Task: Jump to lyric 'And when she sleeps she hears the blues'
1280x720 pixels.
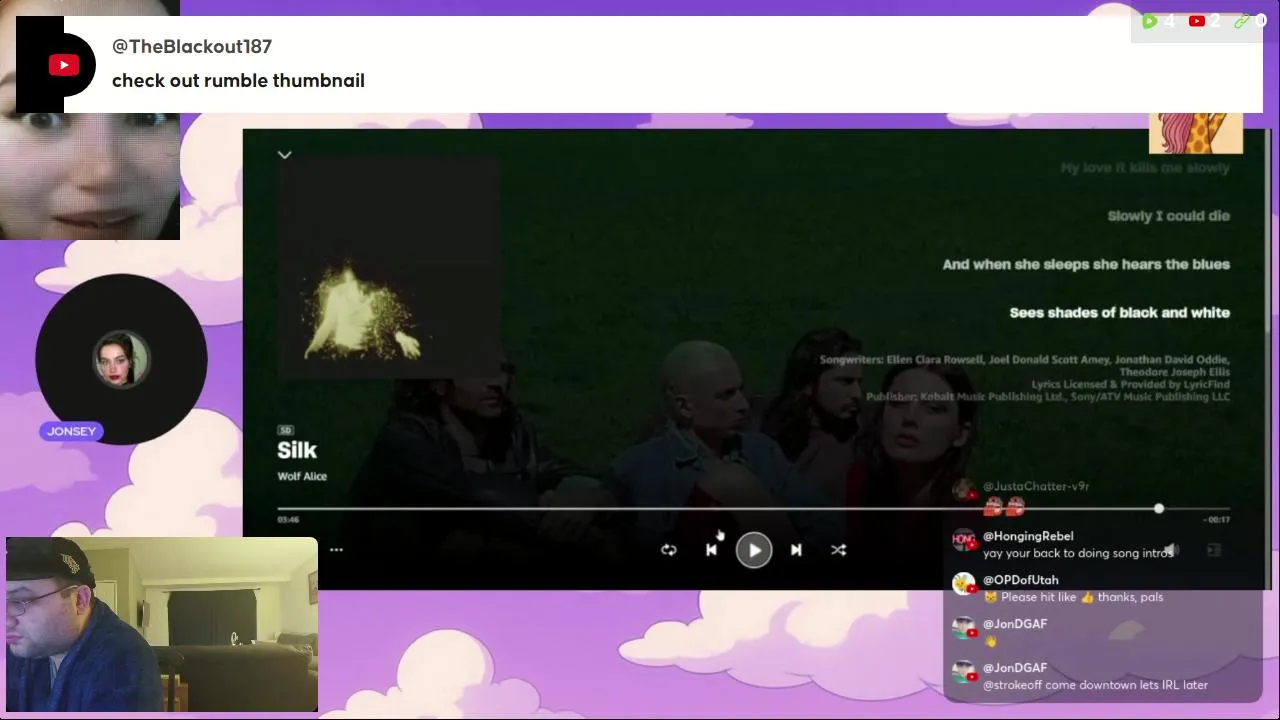Action: [x=1086, y=264]
